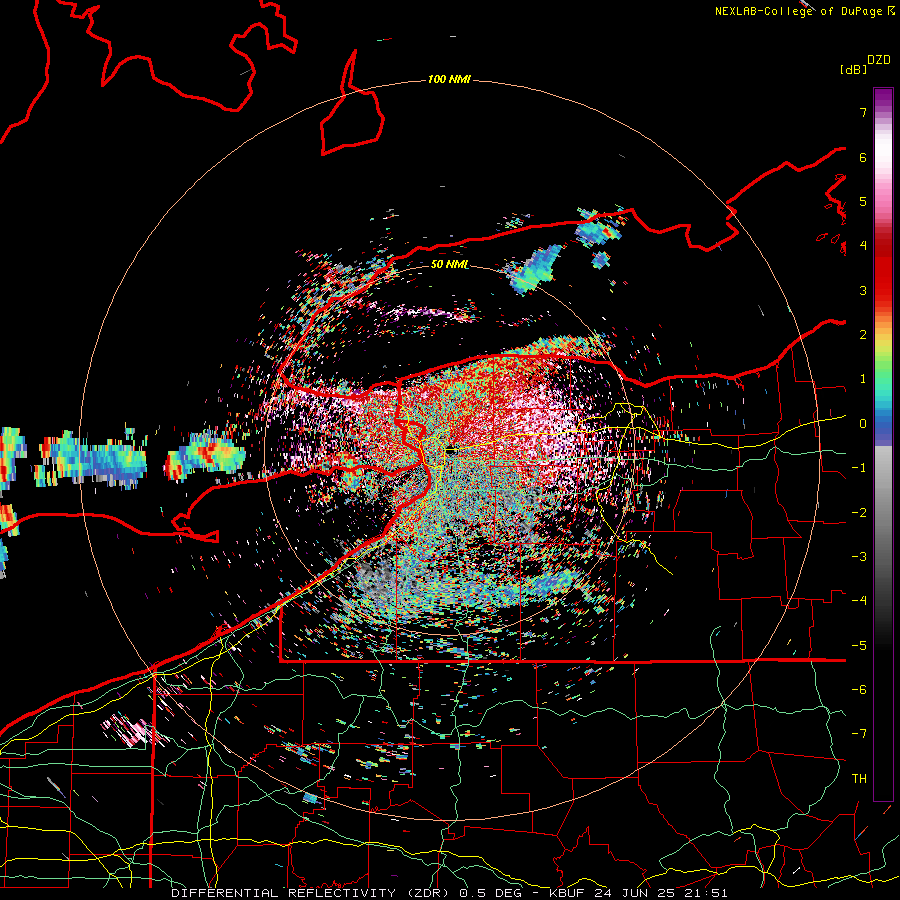This screenshot has height=900, width=900.
Task: Click the 0 value on color scale
Action: click(x=863, y=424)
